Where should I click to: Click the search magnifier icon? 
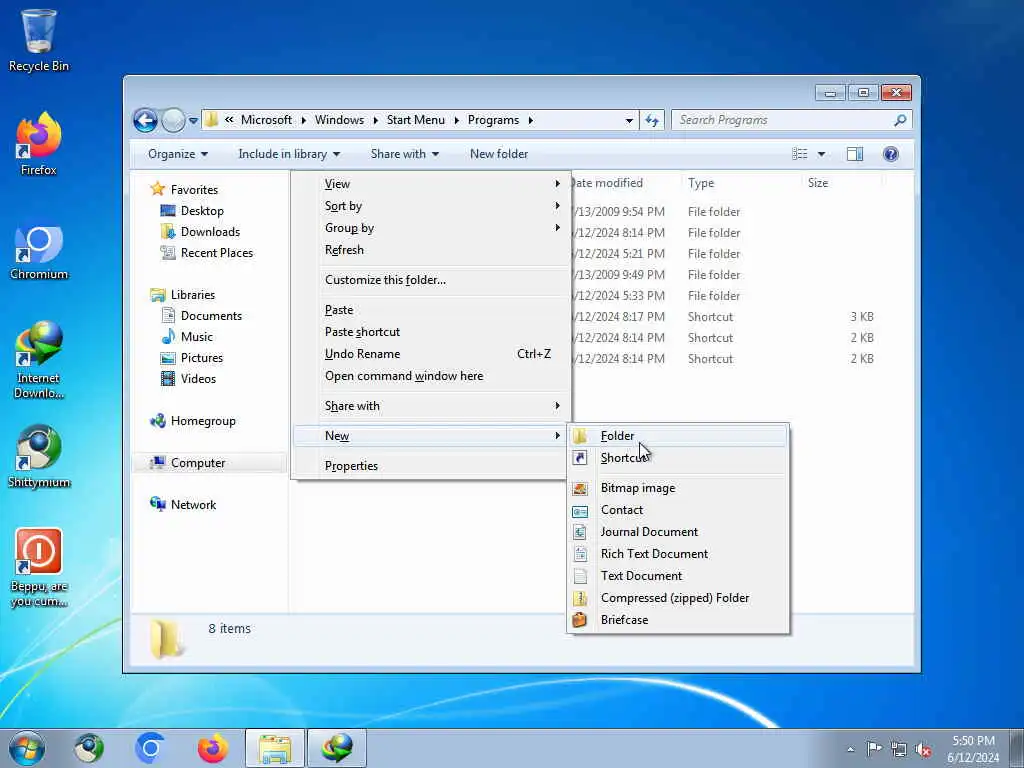coord(900,120)
